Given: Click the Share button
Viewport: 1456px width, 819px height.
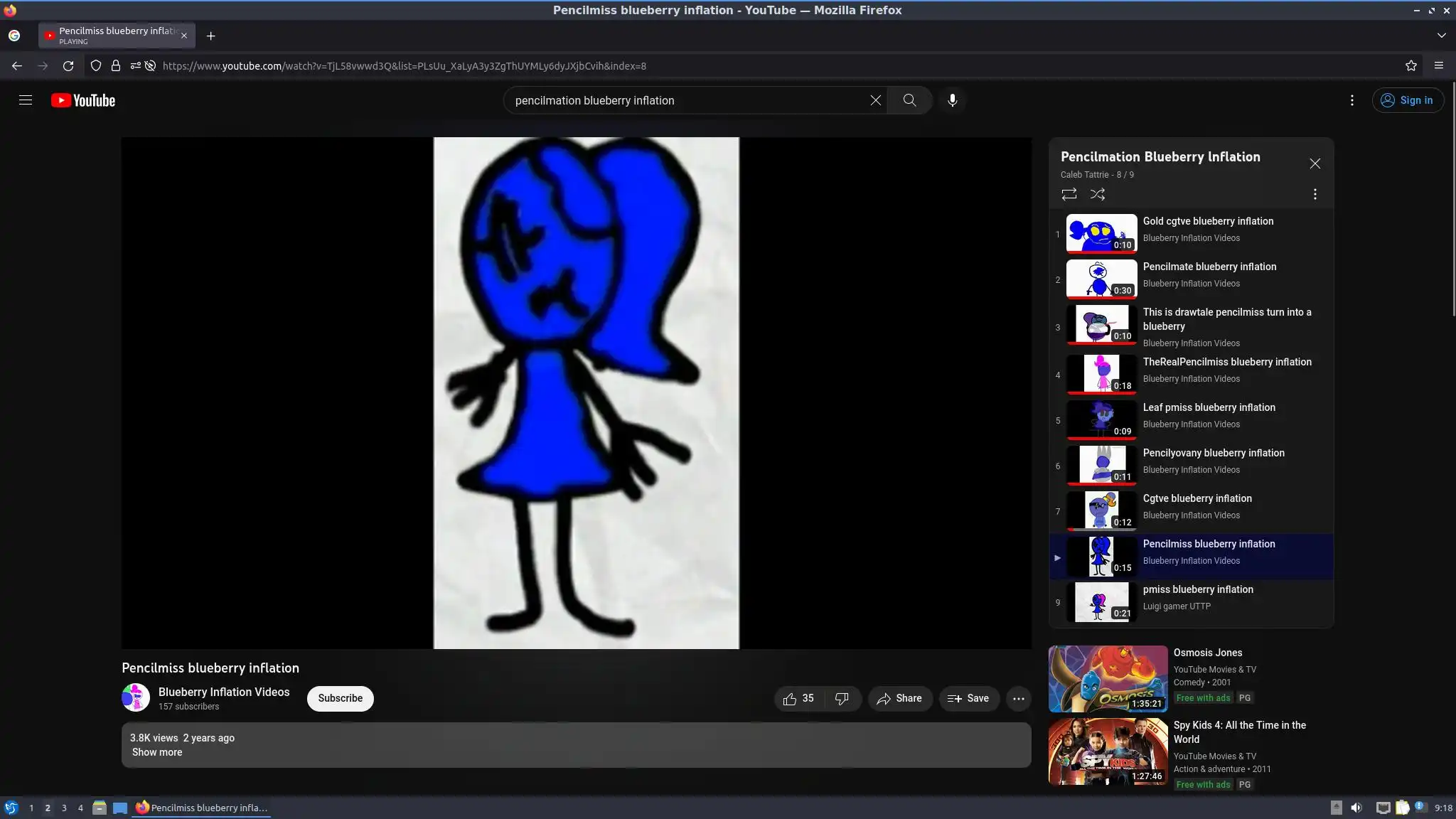Looking at the screenshot, I should pyautogui.click(x=899, y=699).
